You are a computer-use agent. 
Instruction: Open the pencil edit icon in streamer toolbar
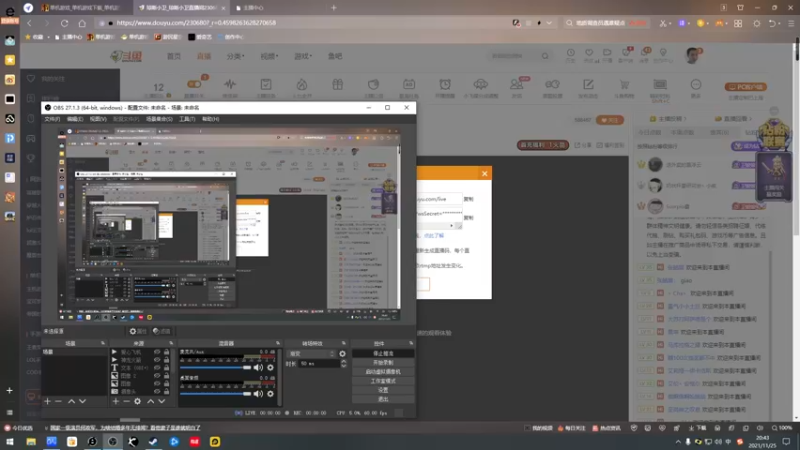[x=588, y=84]
